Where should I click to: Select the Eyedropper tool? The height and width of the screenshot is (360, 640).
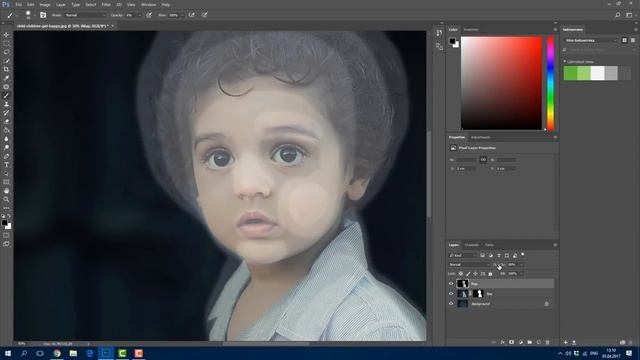(x=6, y=78)
